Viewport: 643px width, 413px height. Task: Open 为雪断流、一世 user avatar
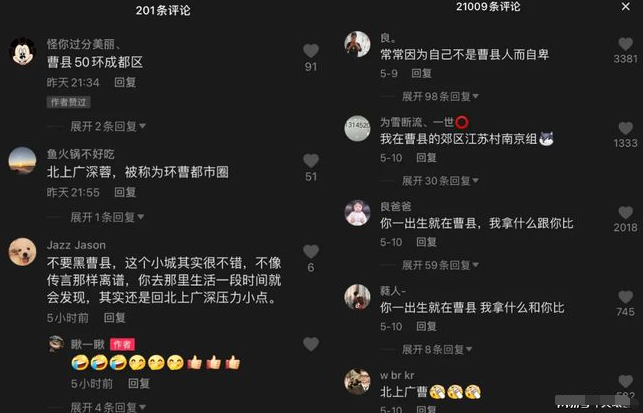click(x=357, y=128)
